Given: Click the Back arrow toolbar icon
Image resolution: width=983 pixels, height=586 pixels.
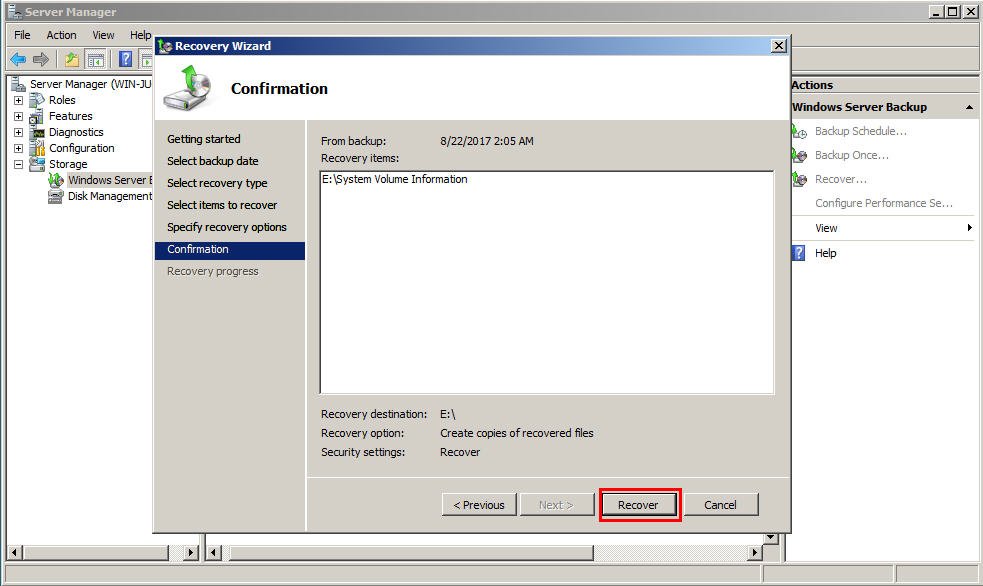Looking at the screenshot, I should 18,60.
